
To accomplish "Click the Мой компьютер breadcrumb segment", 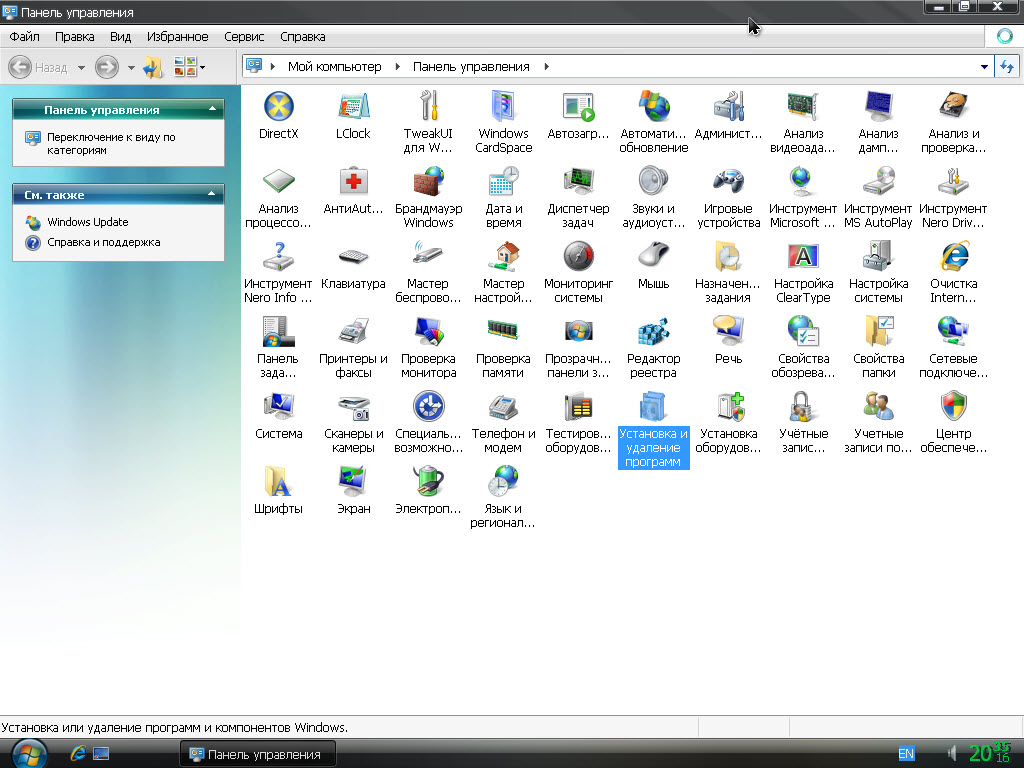I will tap(334, 67).
